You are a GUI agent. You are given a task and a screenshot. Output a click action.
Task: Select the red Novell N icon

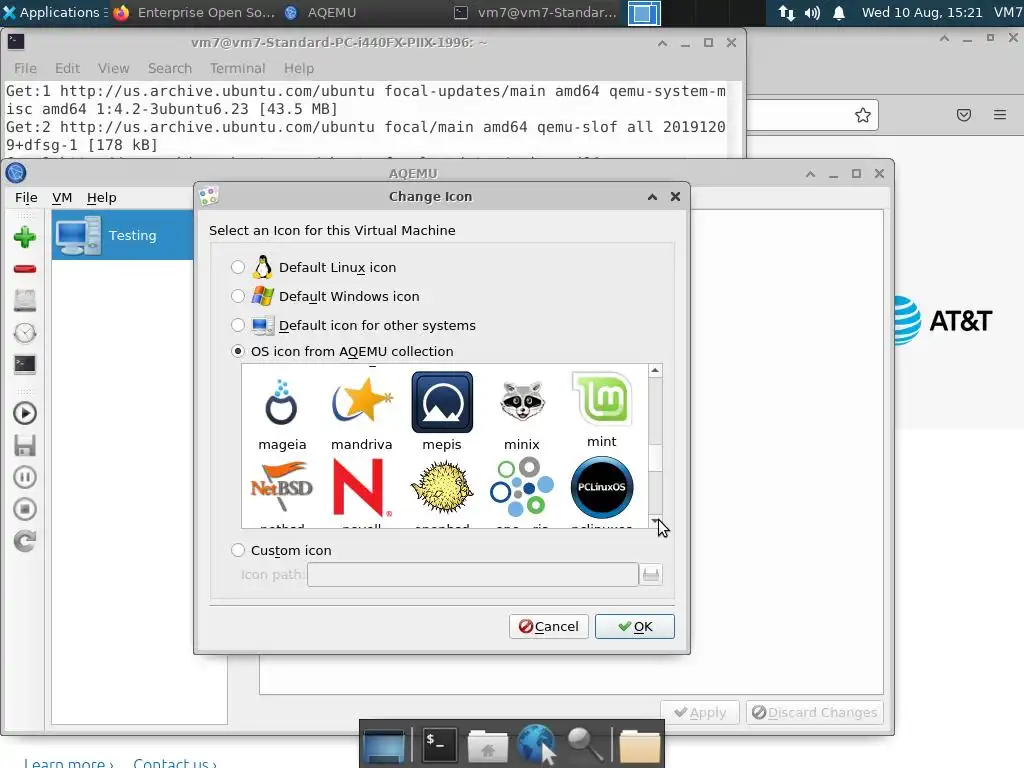point(362,487)
